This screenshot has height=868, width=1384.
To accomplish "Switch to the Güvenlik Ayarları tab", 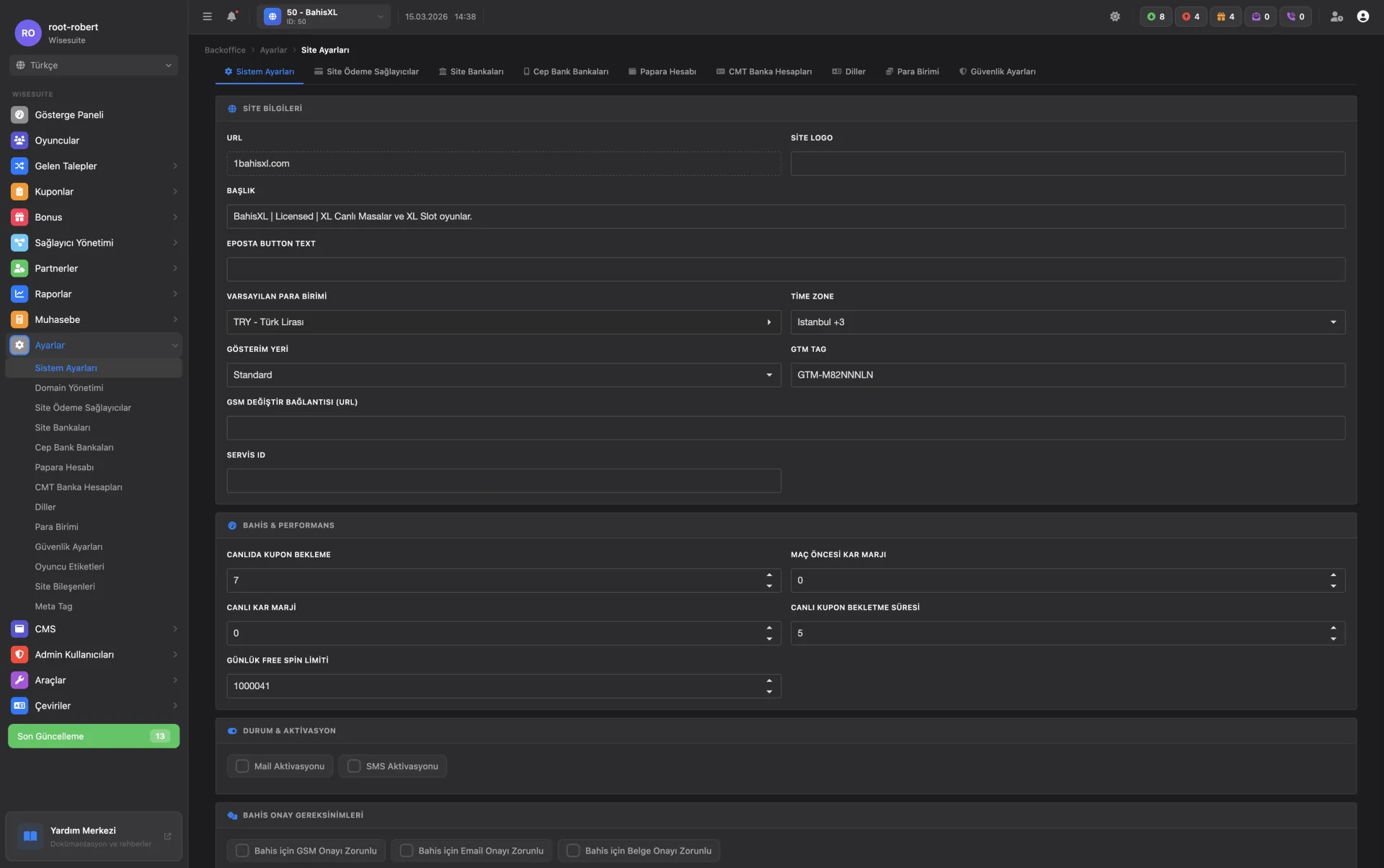I will (x=997, y=71).
